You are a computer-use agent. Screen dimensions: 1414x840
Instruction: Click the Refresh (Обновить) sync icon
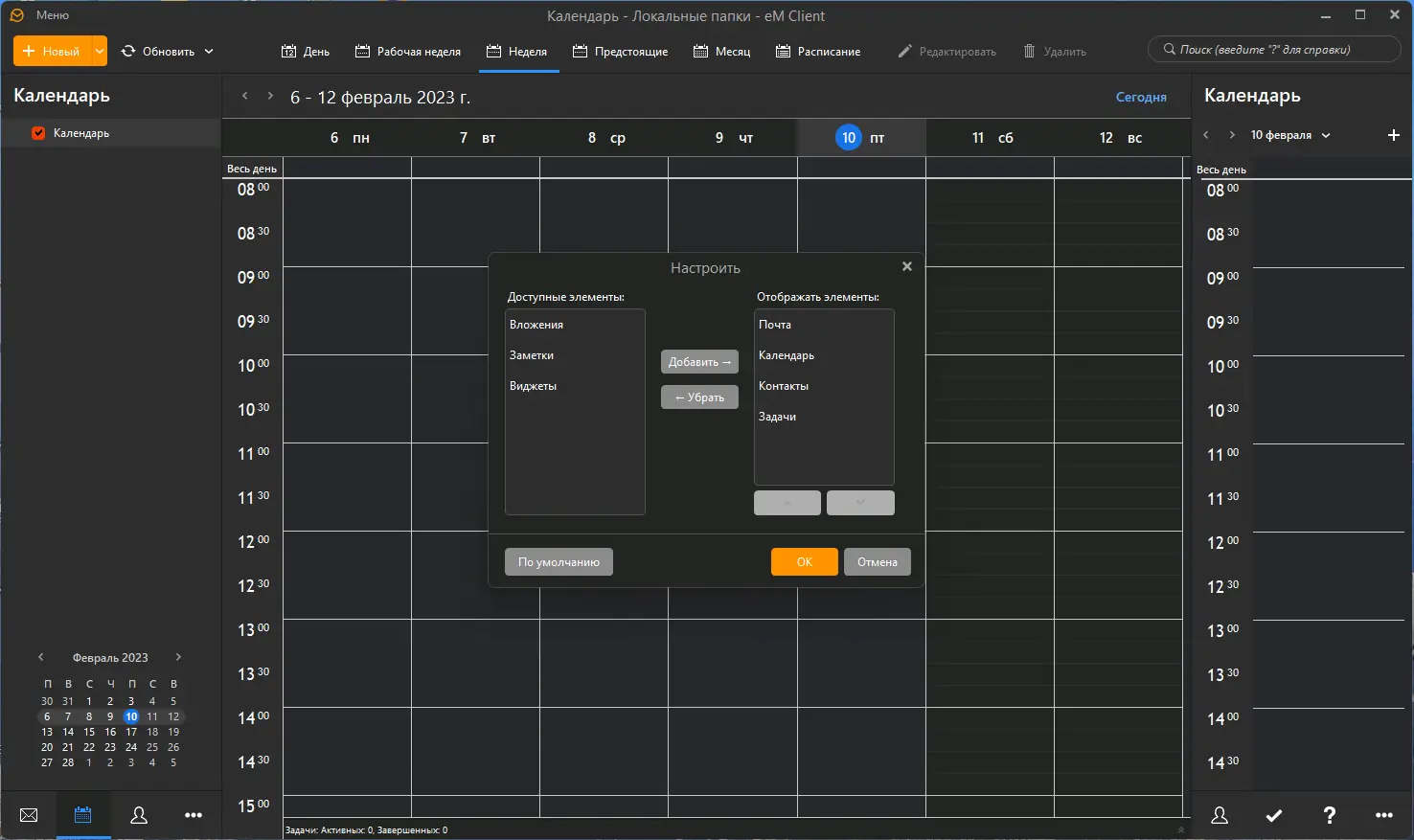click(x=128, y=51)
